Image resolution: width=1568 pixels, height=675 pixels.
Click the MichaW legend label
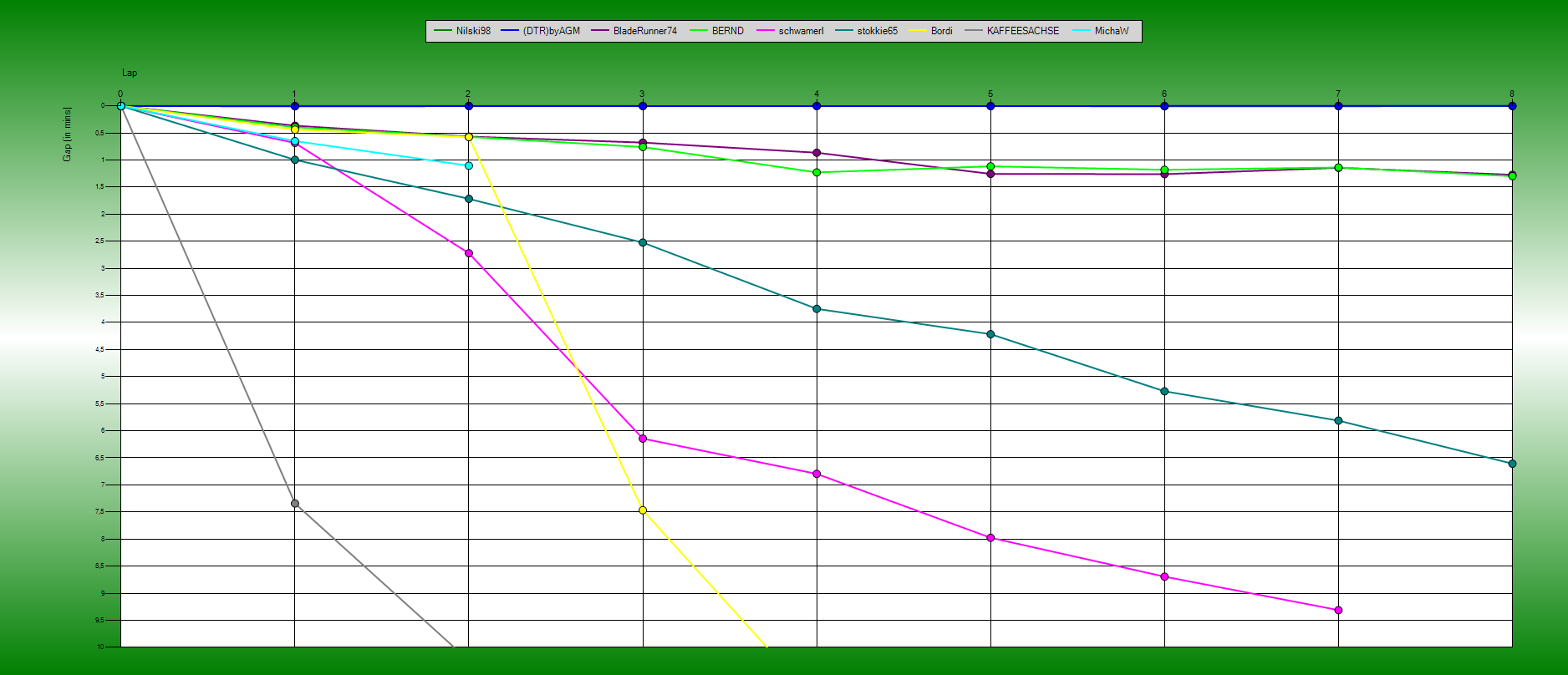tap(1111, 31)
